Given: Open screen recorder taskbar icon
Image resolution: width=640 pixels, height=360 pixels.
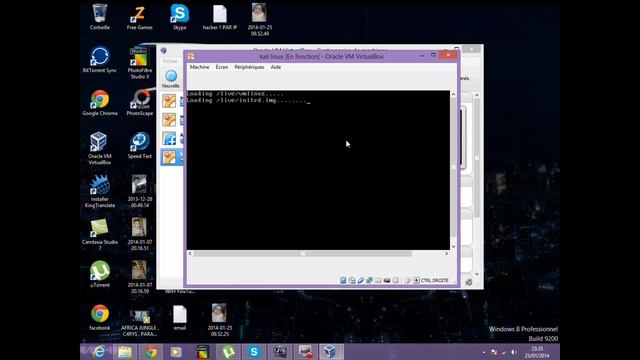Looking at the screenshot, I should (x=305, y=352).
